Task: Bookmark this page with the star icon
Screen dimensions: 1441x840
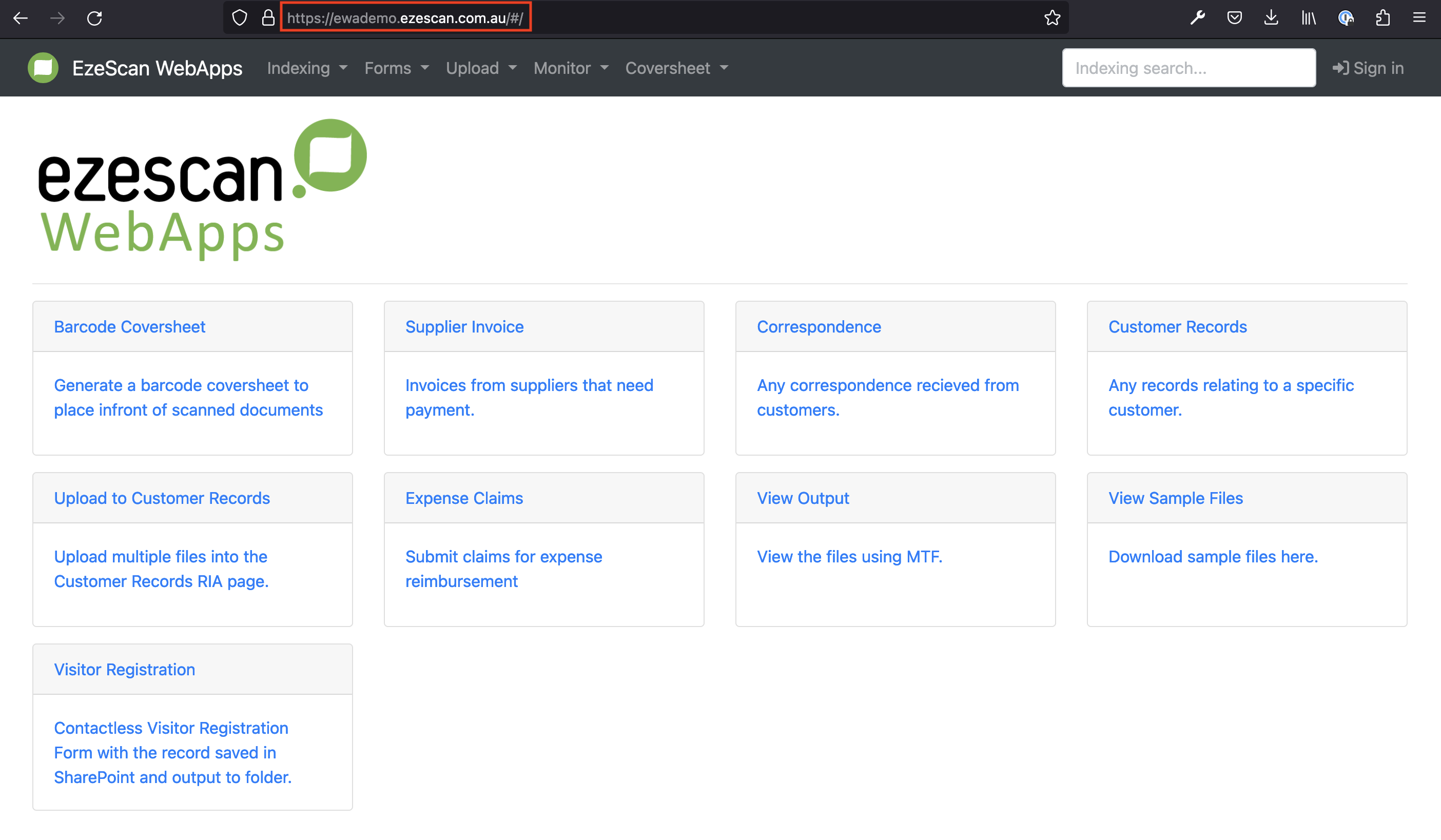Action: click(1051, 18)
